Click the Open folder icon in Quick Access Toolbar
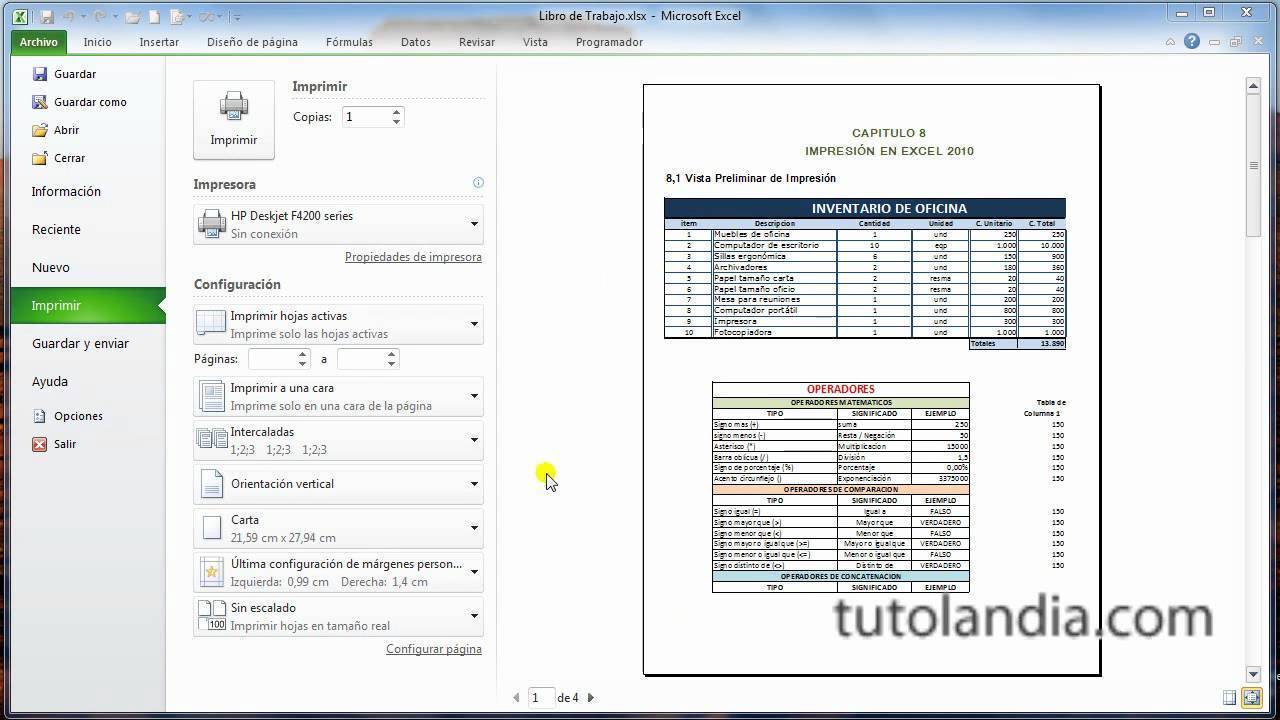The width and height of the screenshot is (1280, 720). (x=132, y=16)
